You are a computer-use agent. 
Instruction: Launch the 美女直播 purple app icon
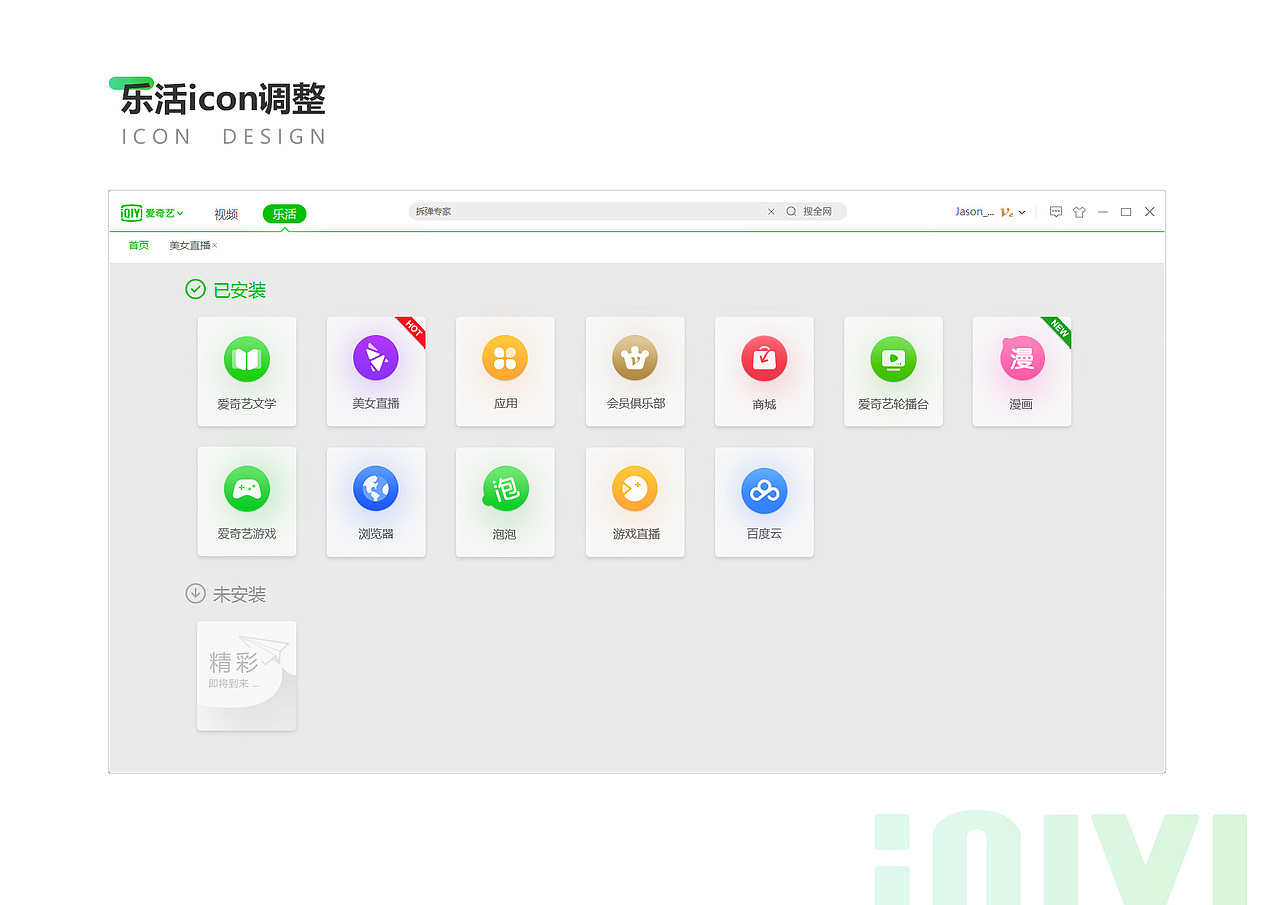375,358
